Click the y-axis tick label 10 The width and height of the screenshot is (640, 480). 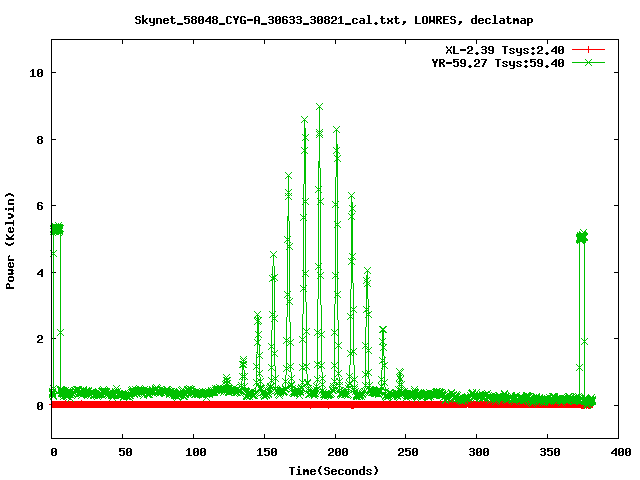(x=36, y=73)
